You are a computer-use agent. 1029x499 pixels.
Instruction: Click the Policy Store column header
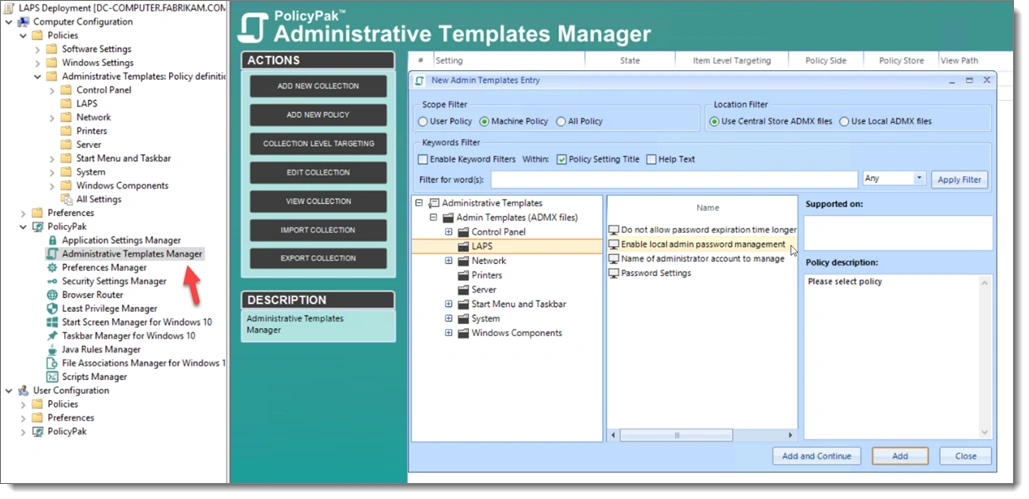[901, 60]
